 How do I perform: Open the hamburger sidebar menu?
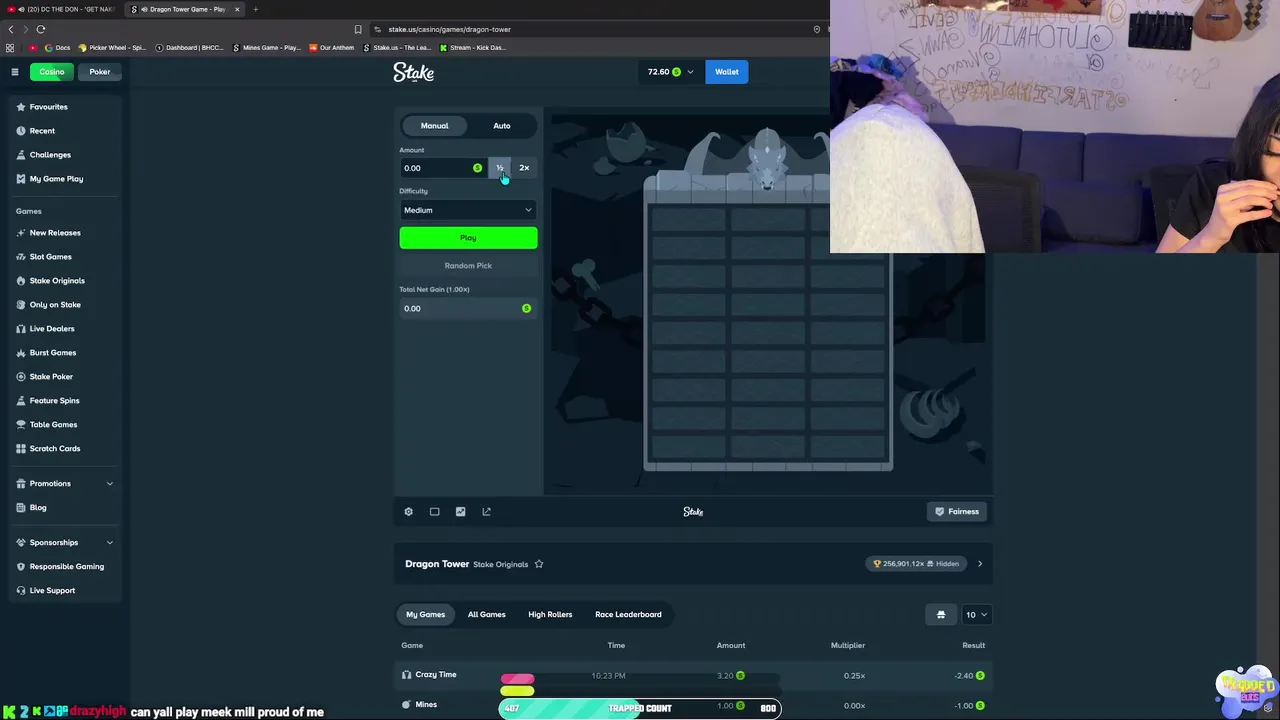pos(15,72)
